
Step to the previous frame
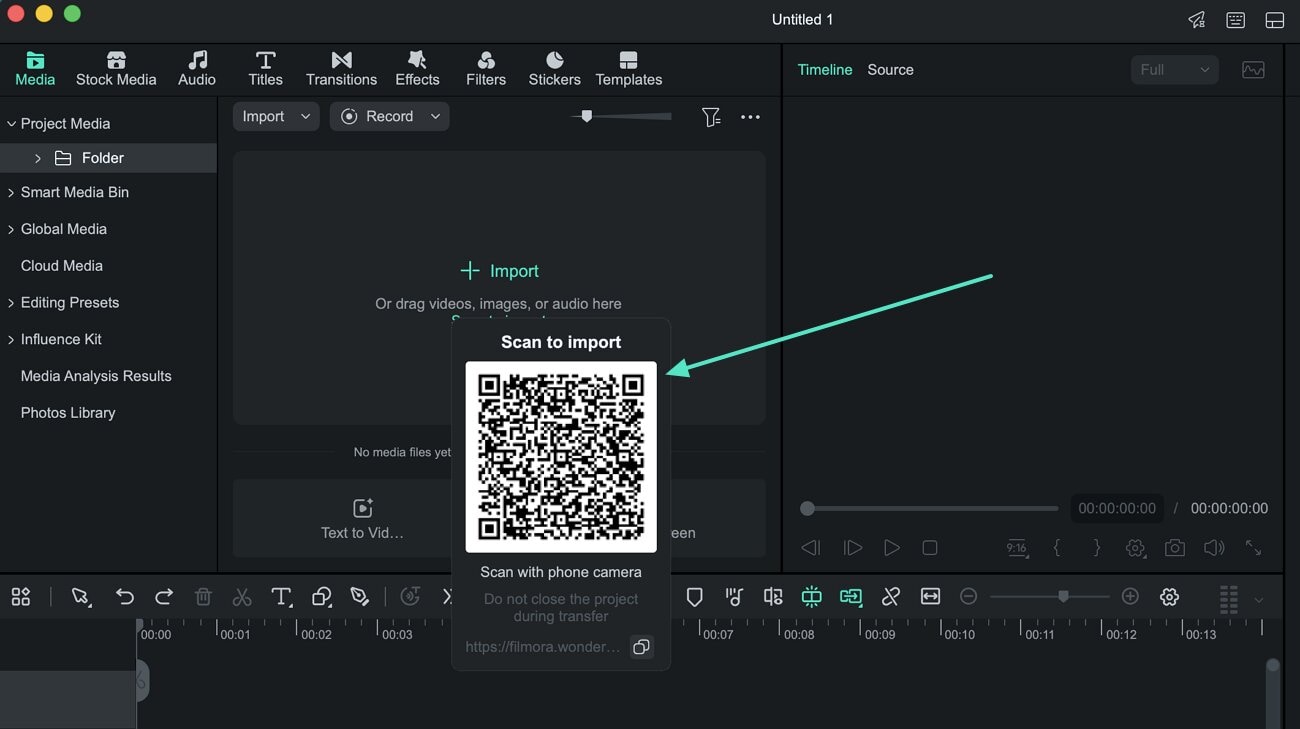pyautogui.click(x=811, y=548)
